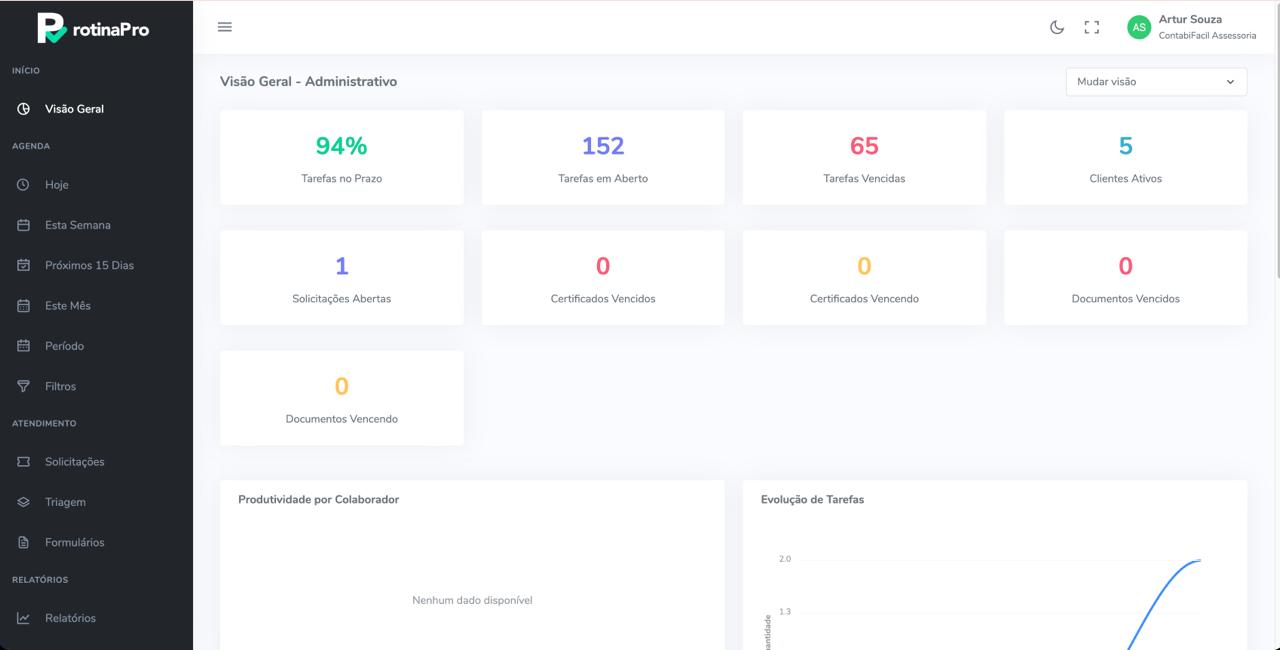Open the Formulários document icon
Viewport: 1280px width, 650px height.
pyautogui.click(x=24, y=542)
